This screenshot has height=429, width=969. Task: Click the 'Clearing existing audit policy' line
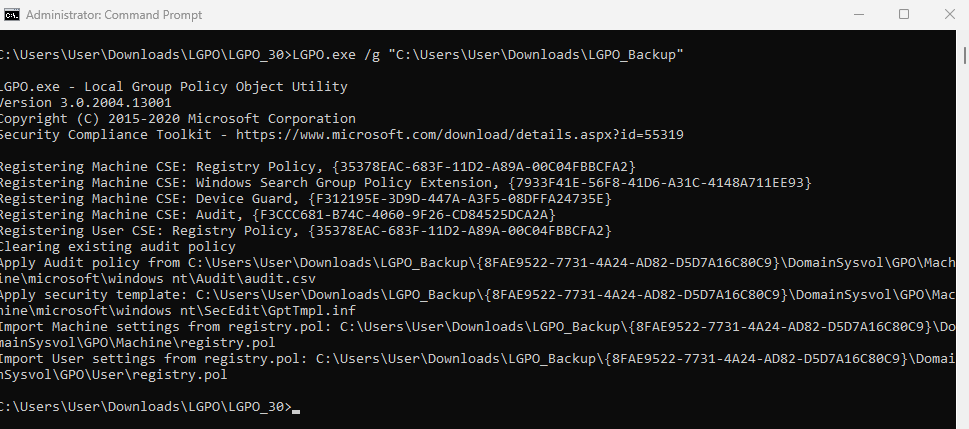click(x=118, y=246)
